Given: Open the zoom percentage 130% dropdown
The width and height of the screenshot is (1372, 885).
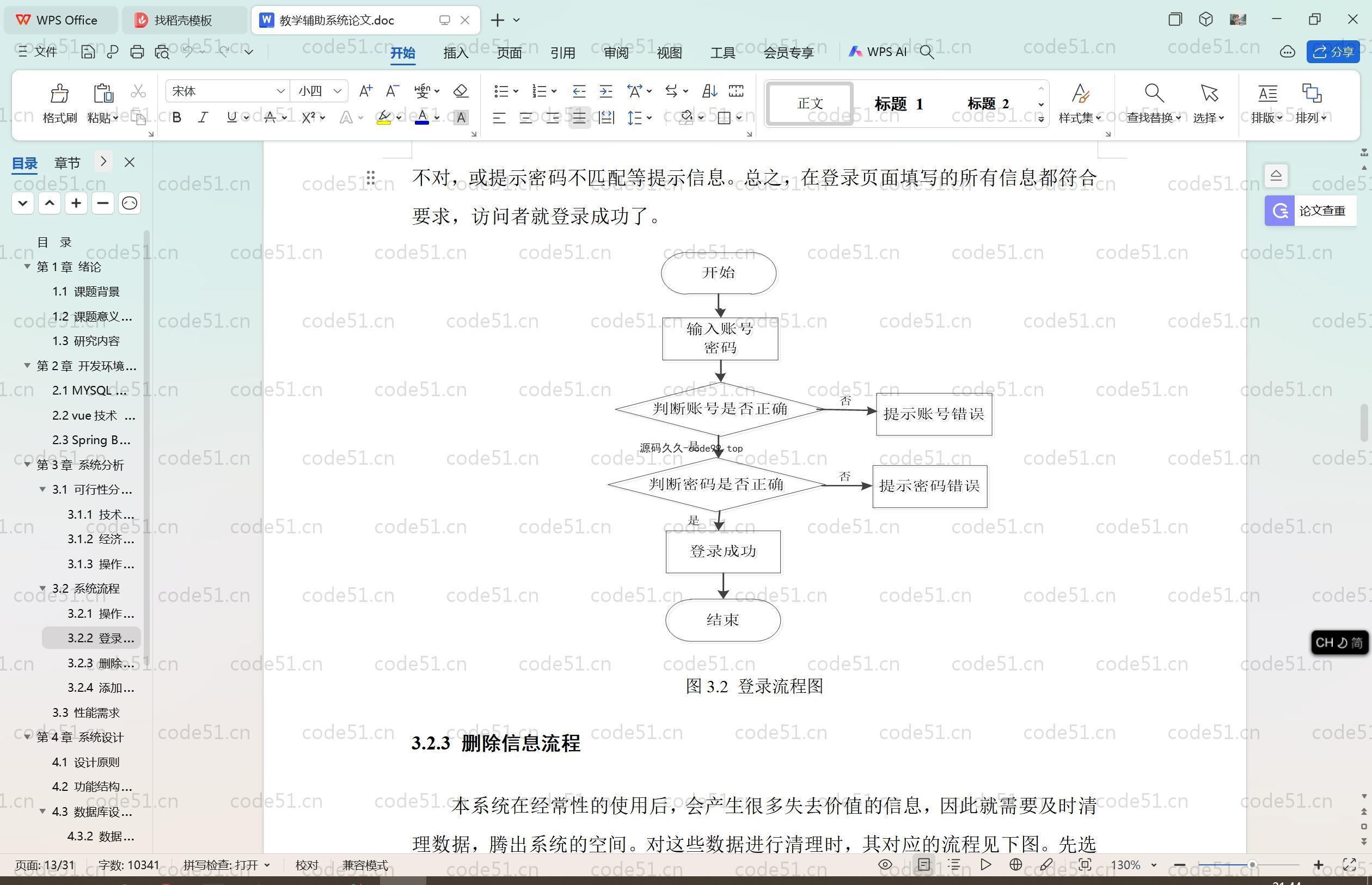Looking at the screenshot, I should (1153, 864).
